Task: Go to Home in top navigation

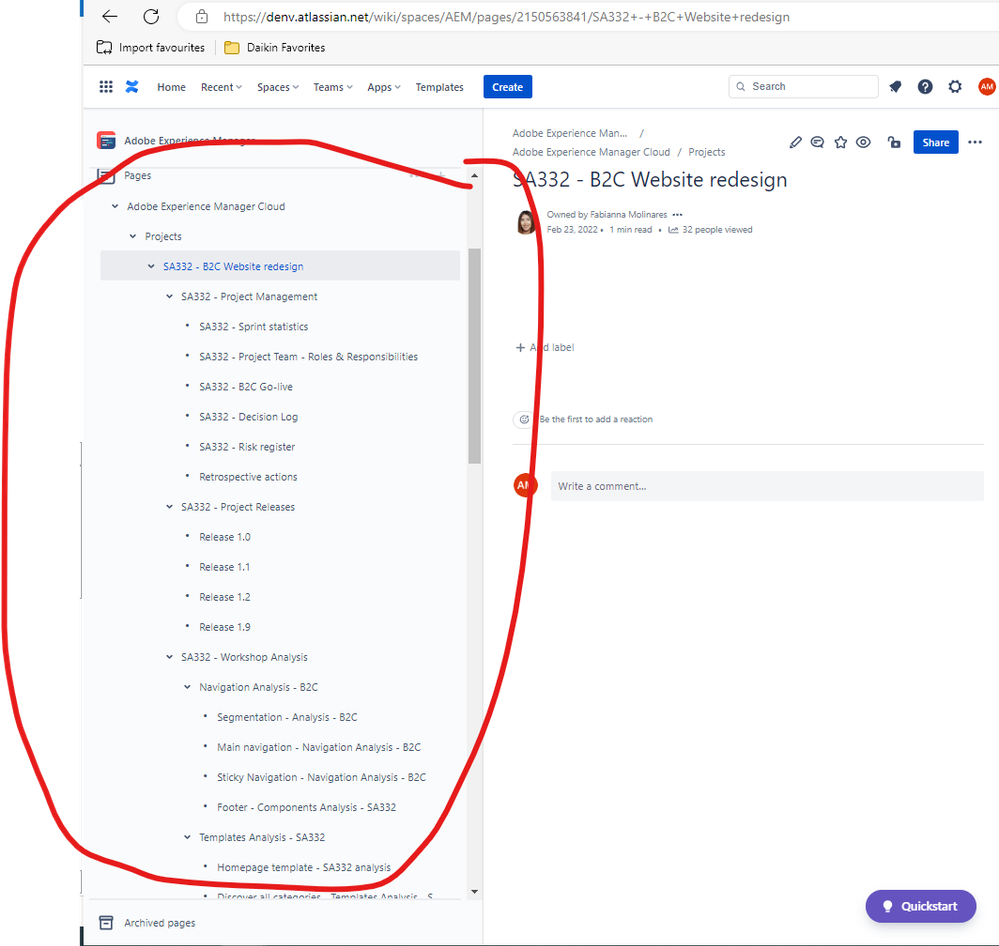Action: [171, 87]
